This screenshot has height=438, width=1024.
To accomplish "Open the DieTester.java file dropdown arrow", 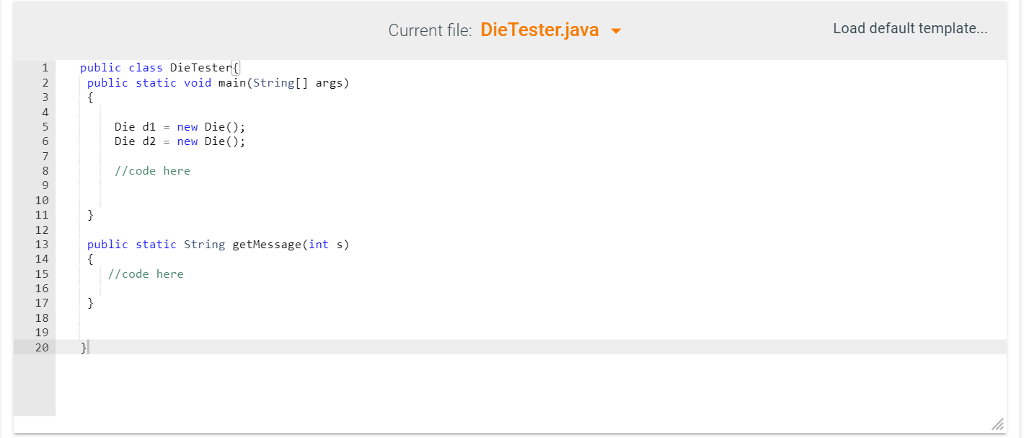I will pyautogui.click(x=616, y=31).
